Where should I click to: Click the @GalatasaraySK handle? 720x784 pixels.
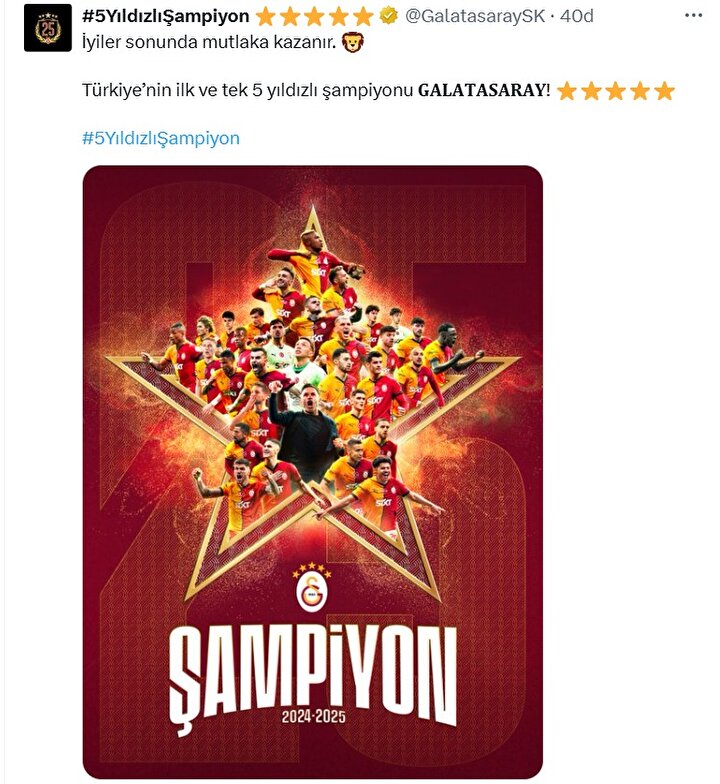tap(475, 16)
